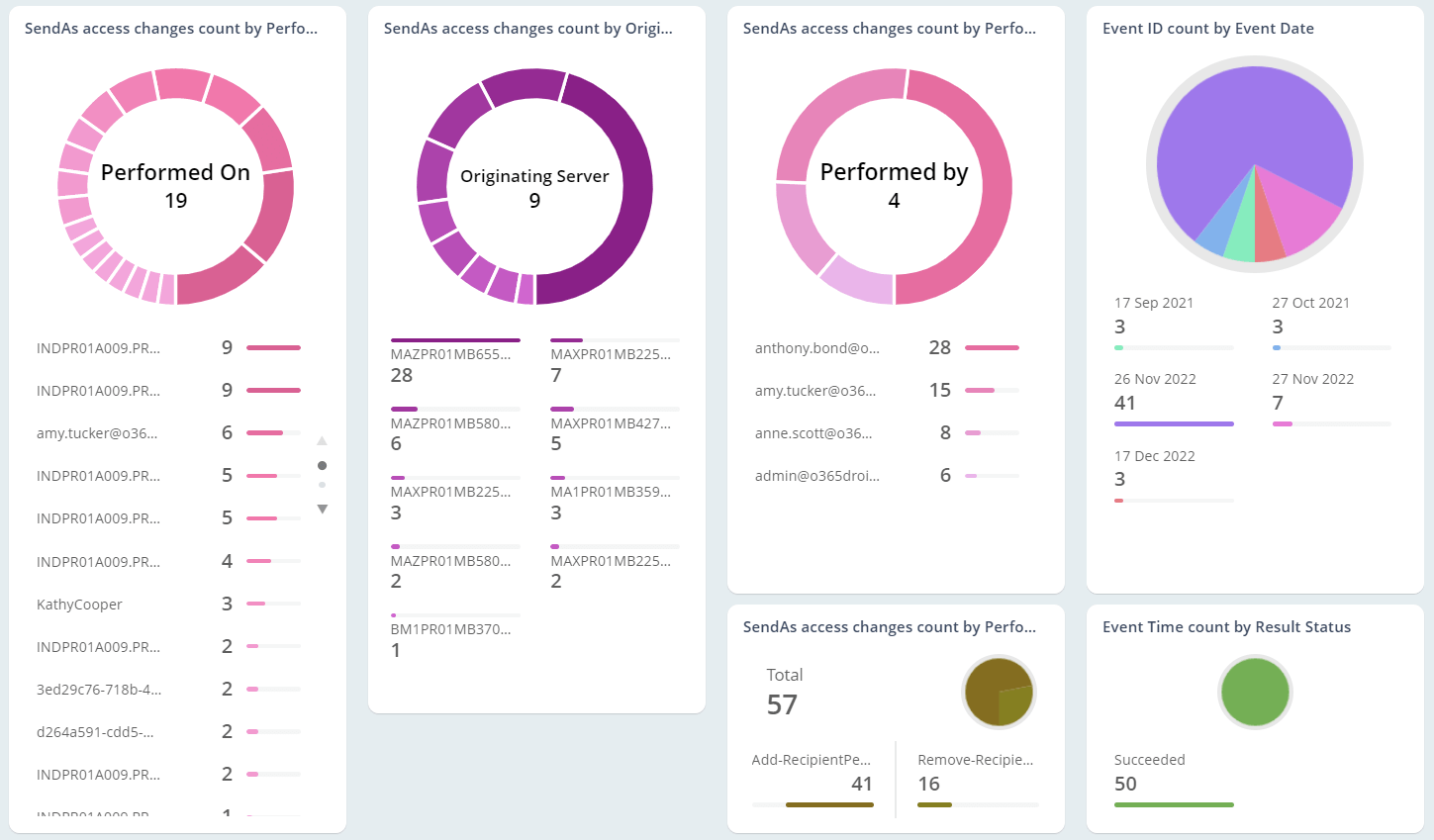This screenshot has width=1434, height=840.
Task: Select the 17 Dec 2022 date entry
Action: (1154, 456)
